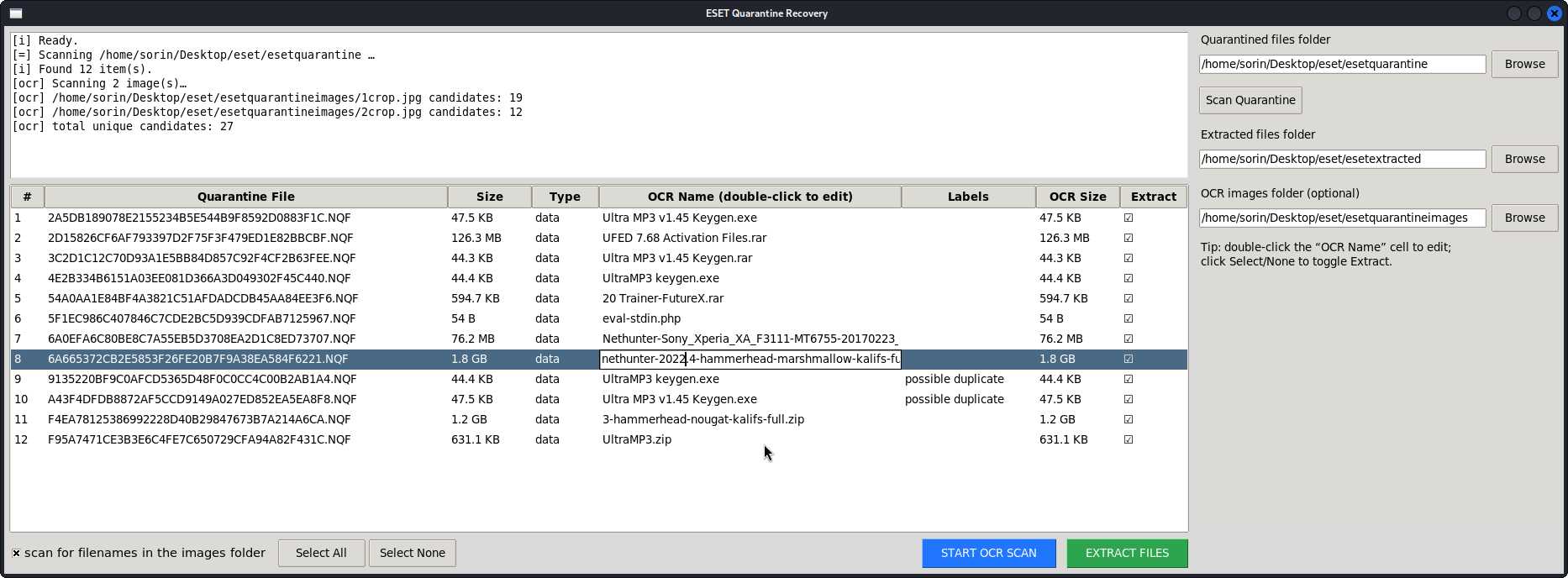Screen dimensions: 1568x578
Task: Click possible duplicate label in row 9
Action: click(955, 379)
